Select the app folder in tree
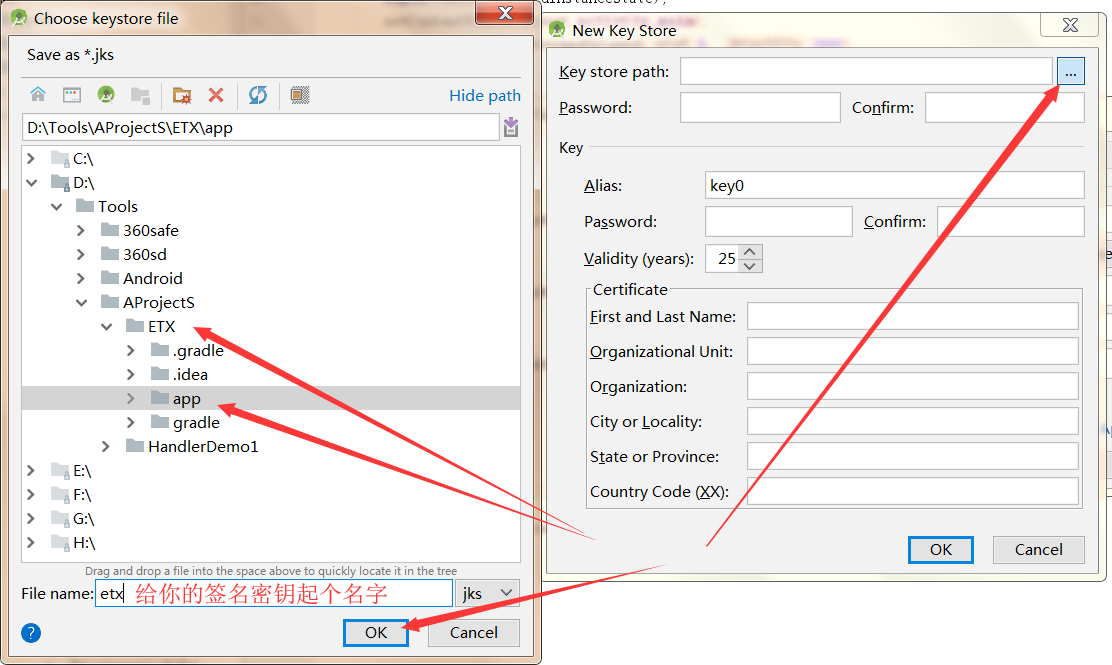 pyautogui.click(x=271, y=398)
